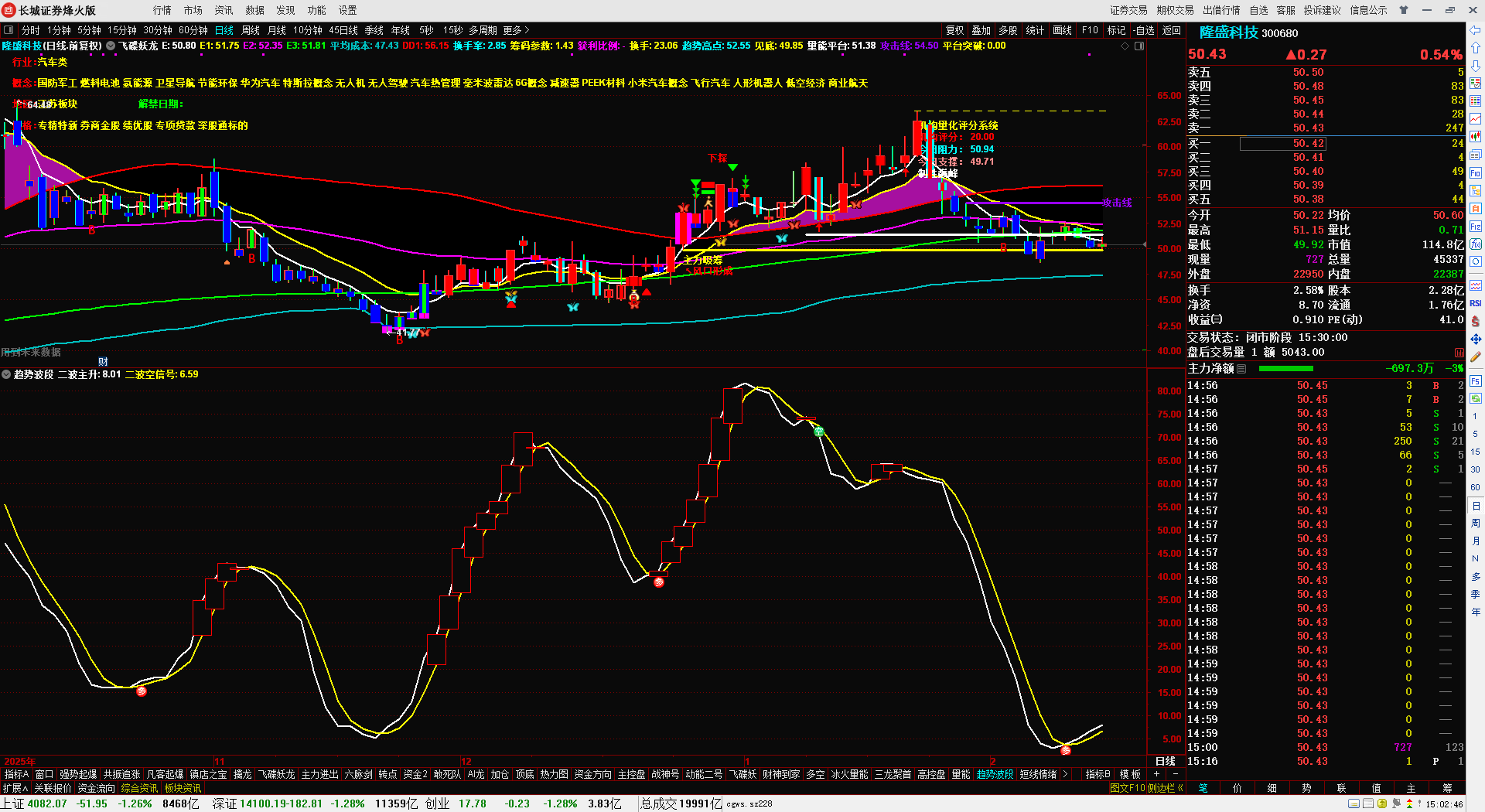This screenshot has height=812, width=1485.
Task: Click the 证券交易 button
Action: (1129, 10)
